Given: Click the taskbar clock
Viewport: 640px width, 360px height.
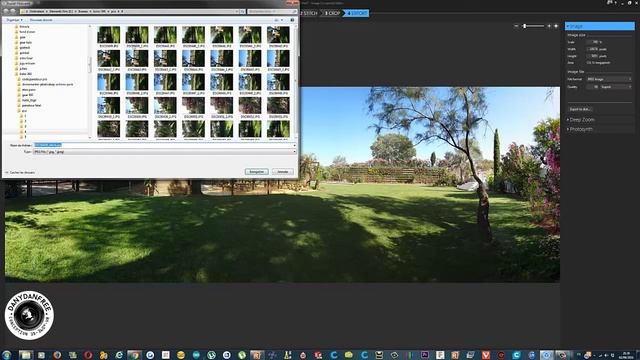Looking at the screenshot, I should 626,355.
